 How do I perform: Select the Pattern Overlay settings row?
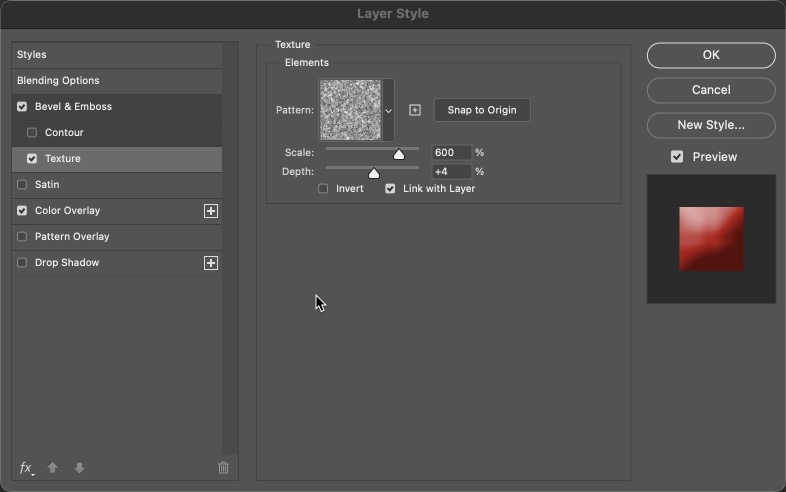(117, 237)
